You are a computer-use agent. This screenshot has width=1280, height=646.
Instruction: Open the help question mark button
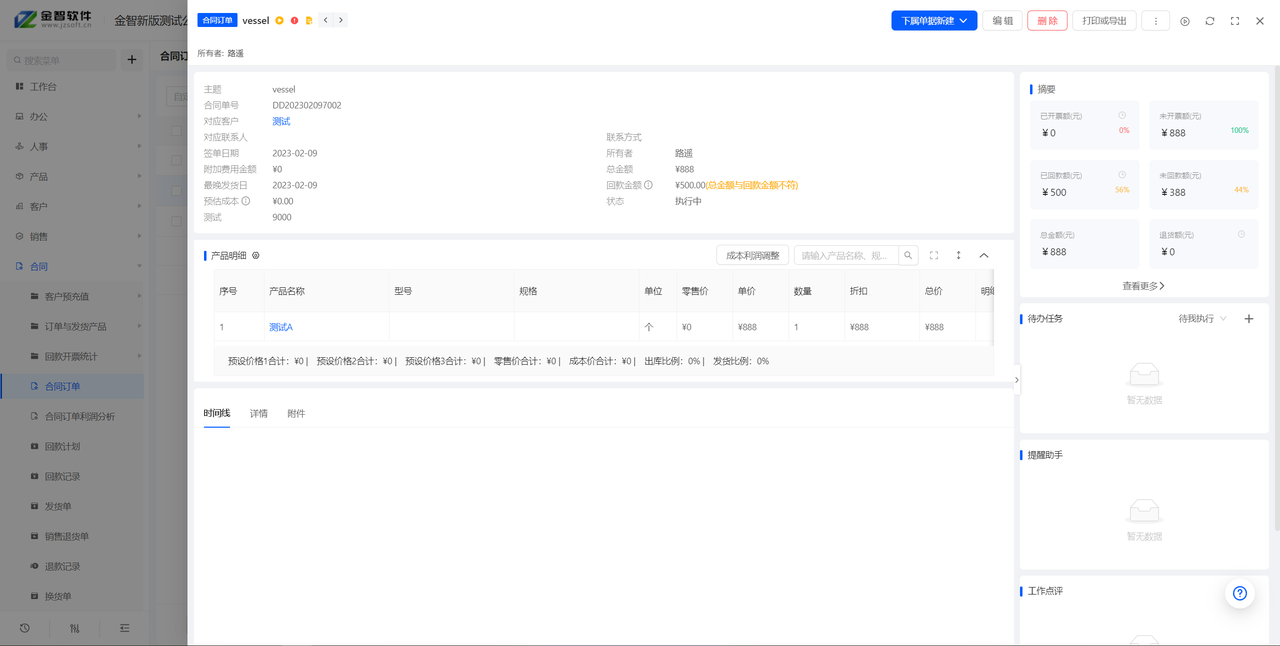[x=1240, y=593]
